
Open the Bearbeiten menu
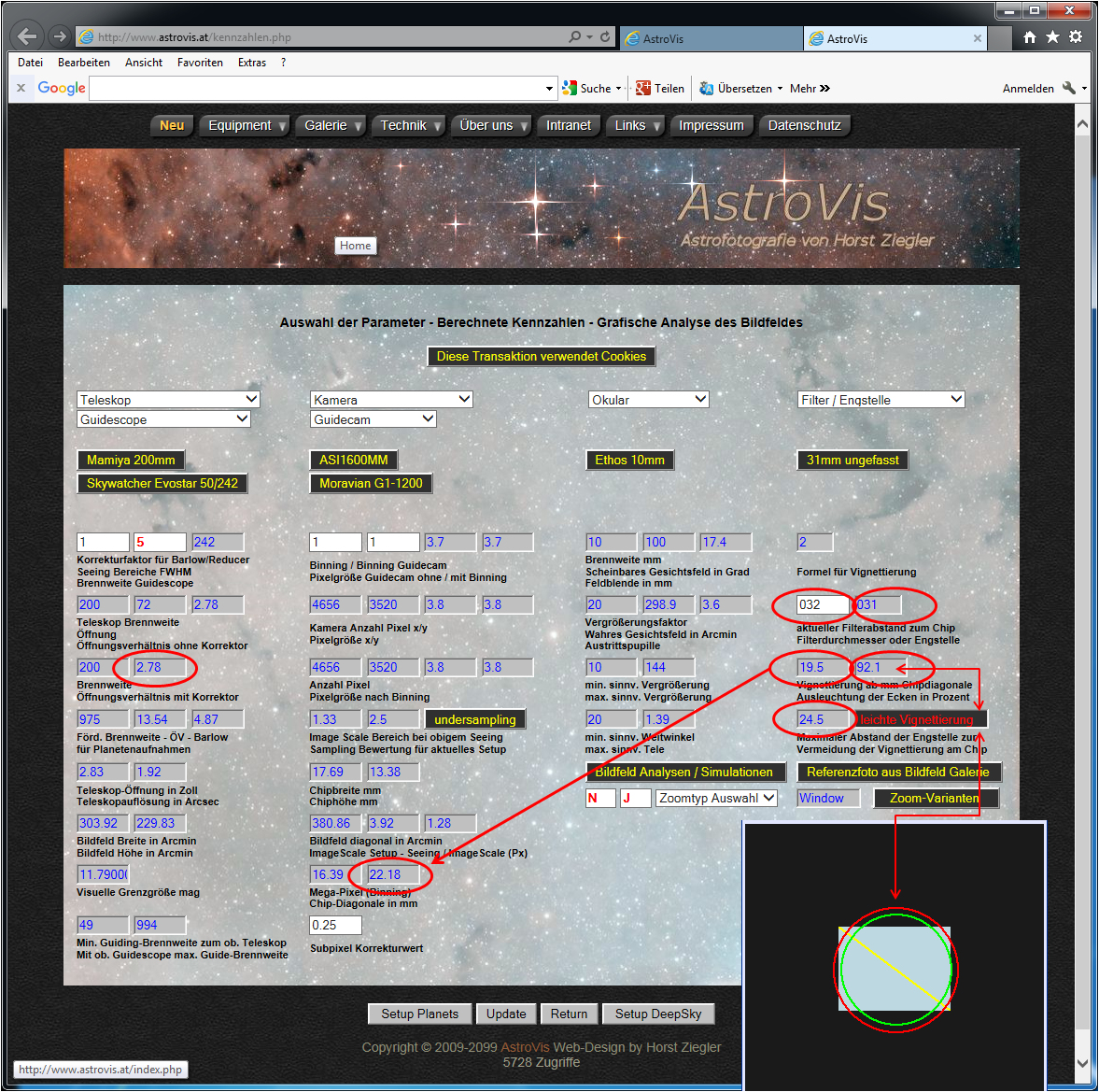[84, 63]
